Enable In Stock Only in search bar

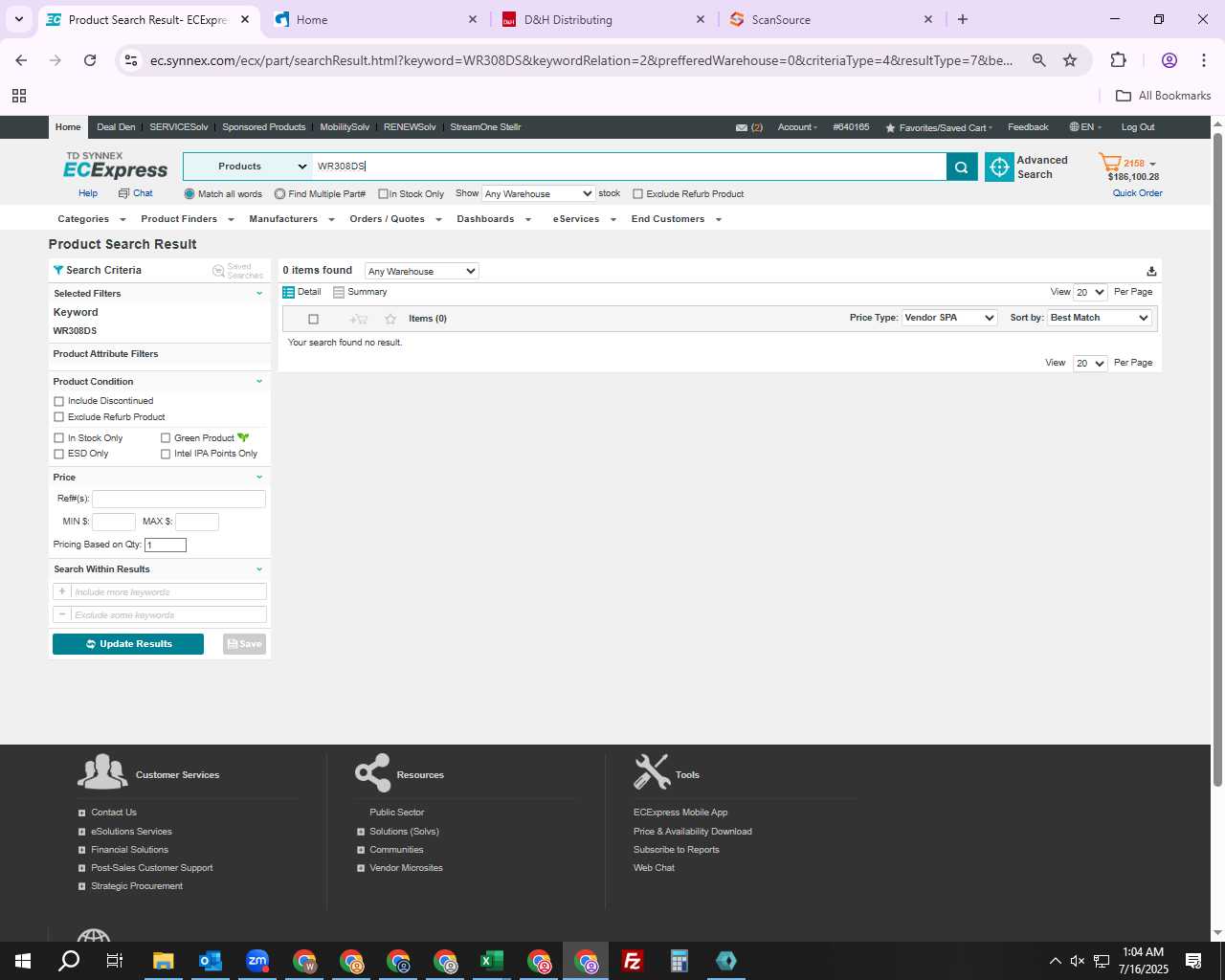[383, 194]
